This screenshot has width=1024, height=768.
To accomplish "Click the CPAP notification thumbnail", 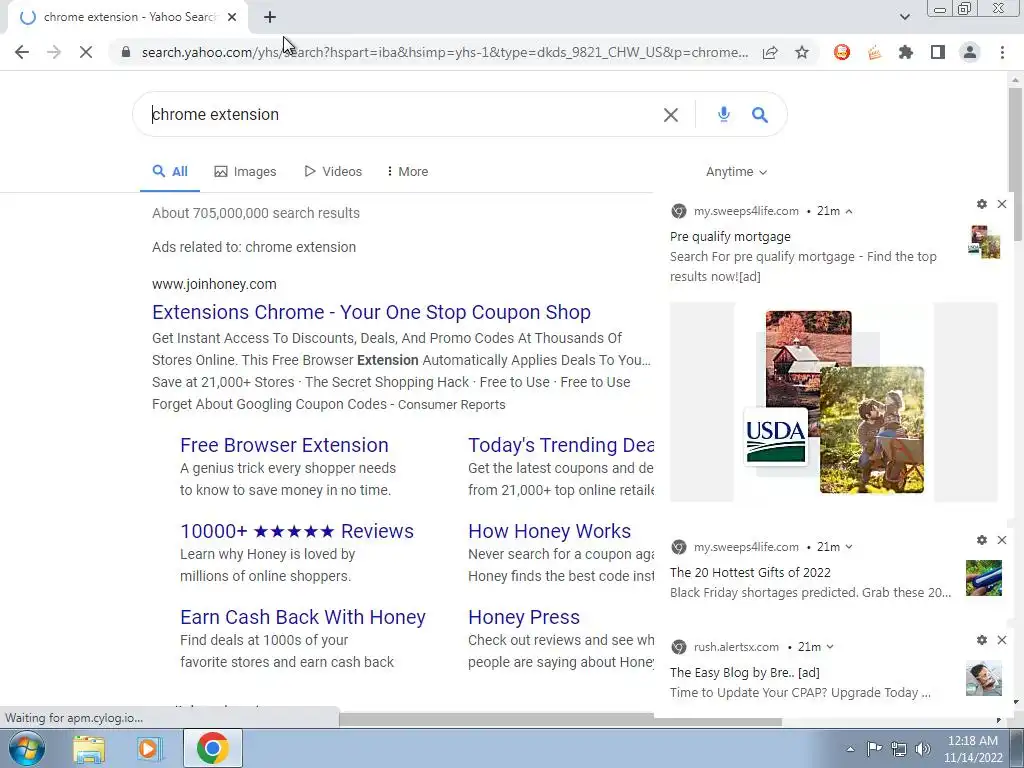I will pos(984,678).
